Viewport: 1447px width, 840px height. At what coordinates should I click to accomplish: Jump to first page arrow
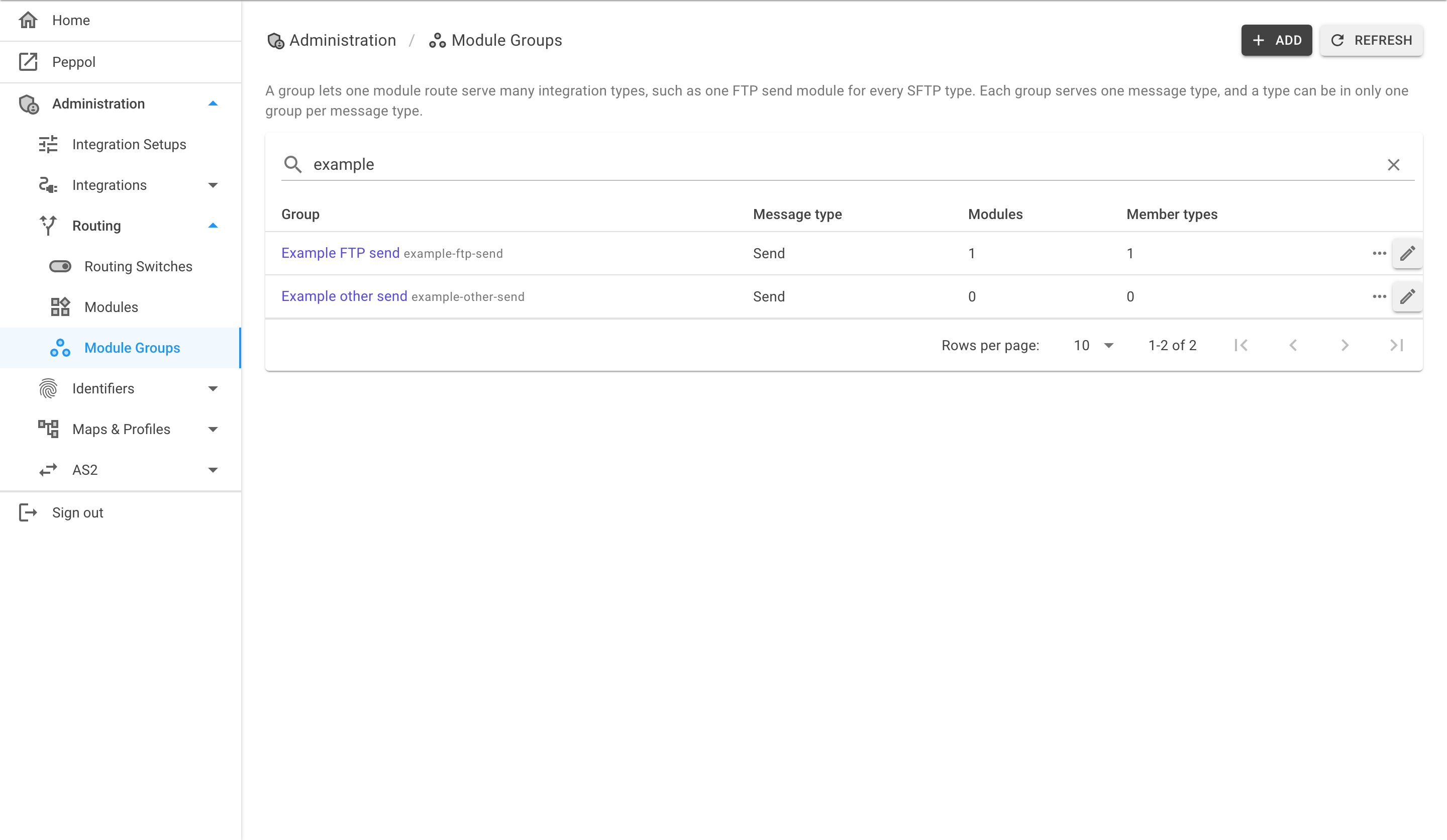click(x=1241, y=345)
